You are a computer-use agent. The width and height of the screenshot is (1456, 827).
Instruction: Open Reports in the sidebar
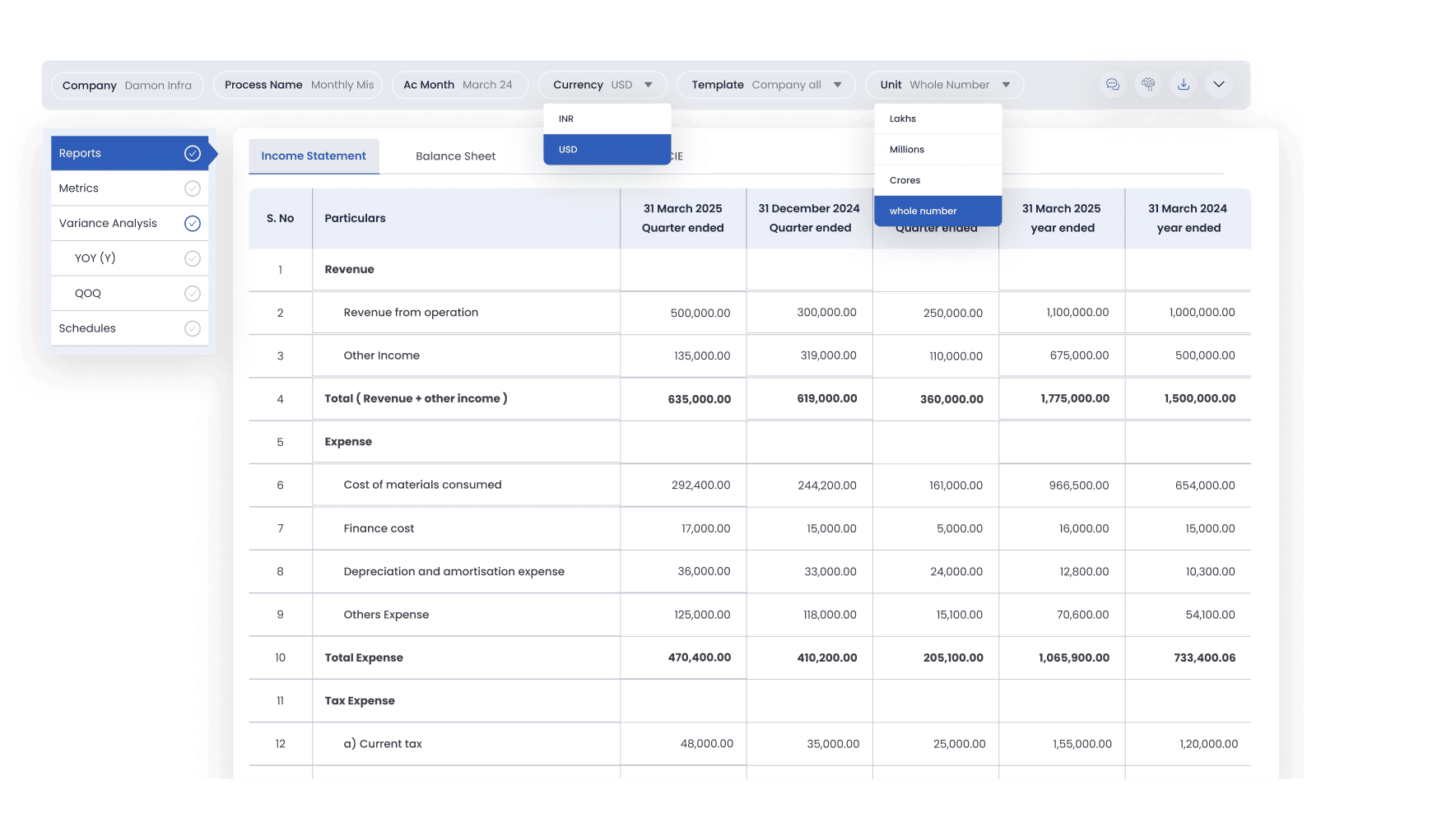point(130,153)
